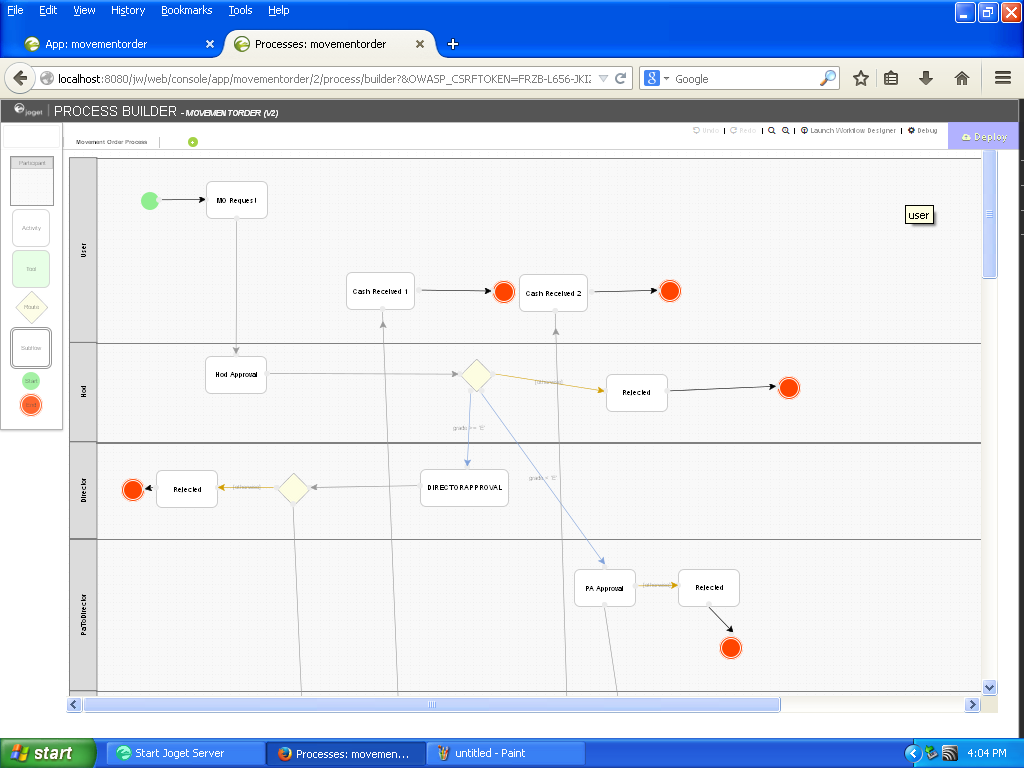Open the Firefox hamburger menu
Viewport: 1024px width, 768px height.
pyautogui.click(x=1003, y=78)
